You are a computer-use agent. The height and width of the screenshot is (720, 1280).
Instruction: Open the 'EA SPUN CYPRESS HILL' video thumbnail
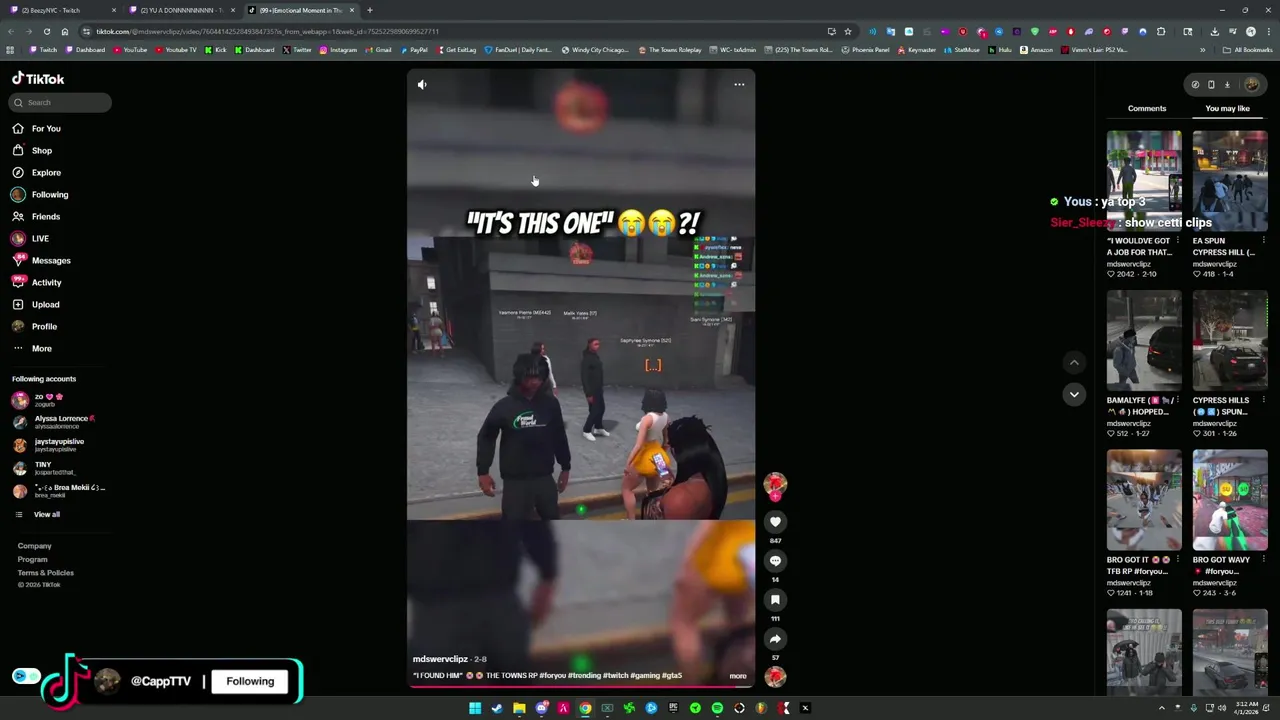click(x=1230, y=181)
